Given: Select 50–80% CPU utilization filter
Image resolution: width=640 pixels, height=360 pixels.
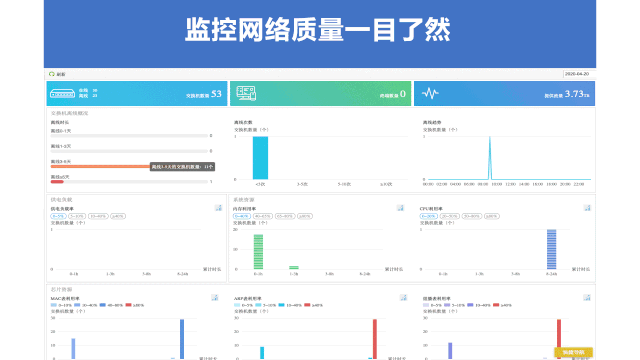Looking at the screenshot, I should click(x=472, y=216).
